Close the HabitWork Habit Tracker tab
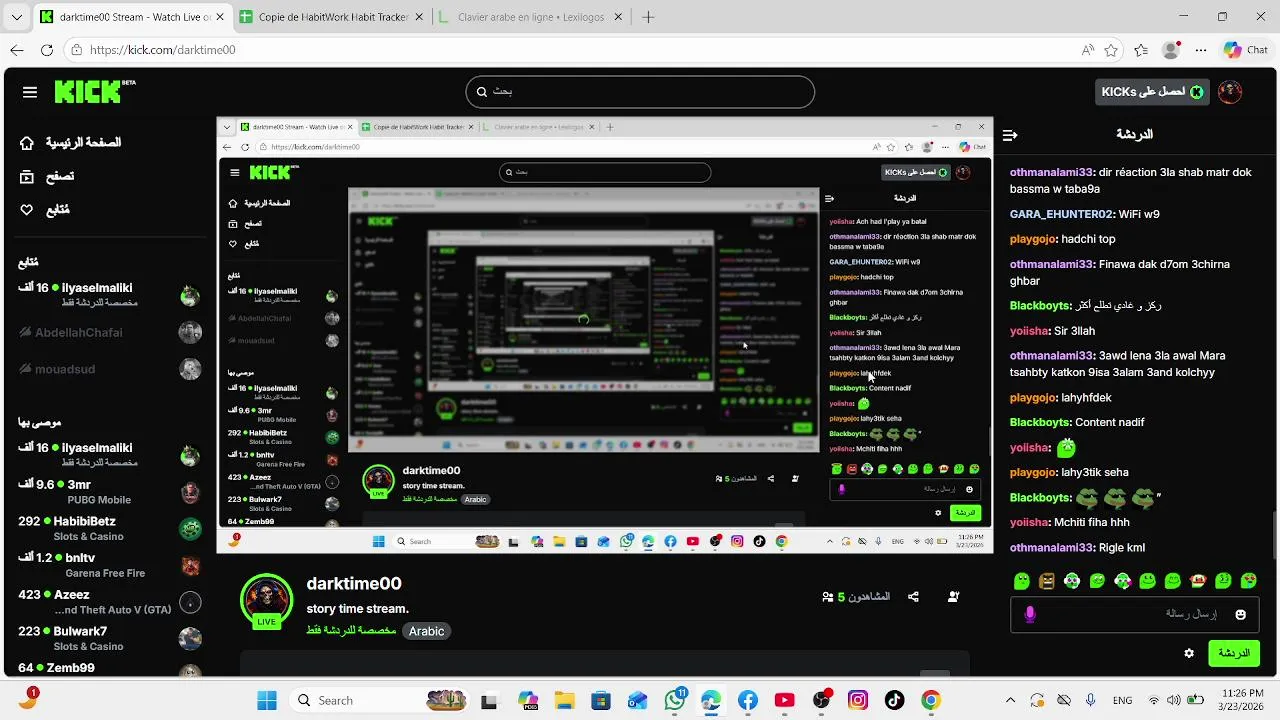This screenshot has height=720, width=1280. tap(420, 17)
